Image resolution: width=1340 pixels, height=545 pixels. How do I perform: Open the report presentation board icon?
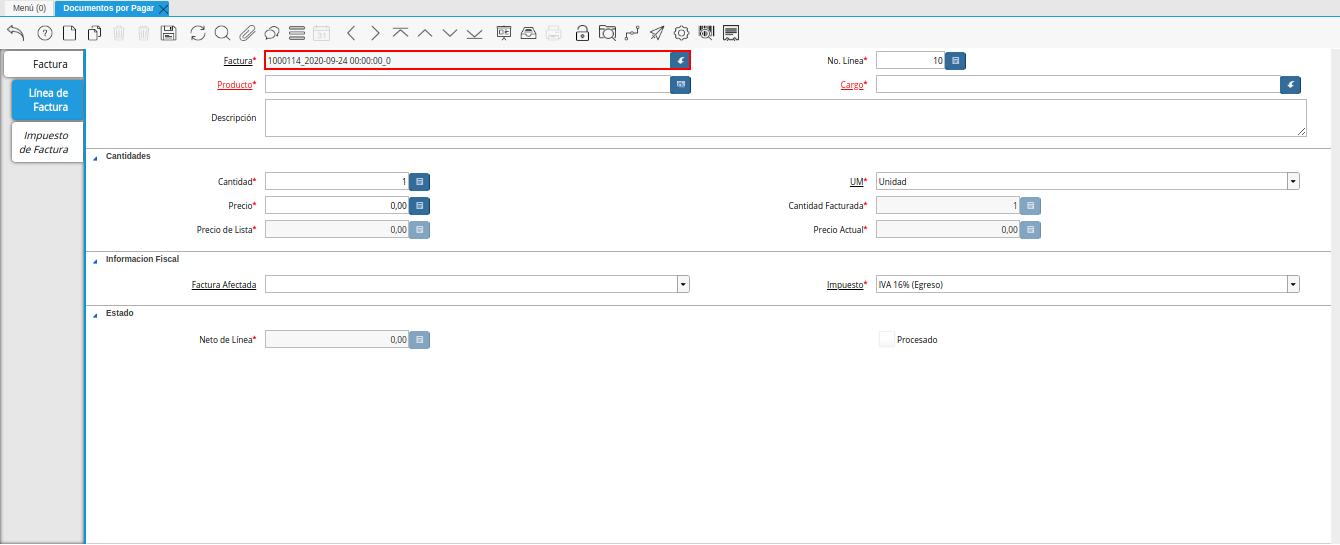(x=504, y=33)
